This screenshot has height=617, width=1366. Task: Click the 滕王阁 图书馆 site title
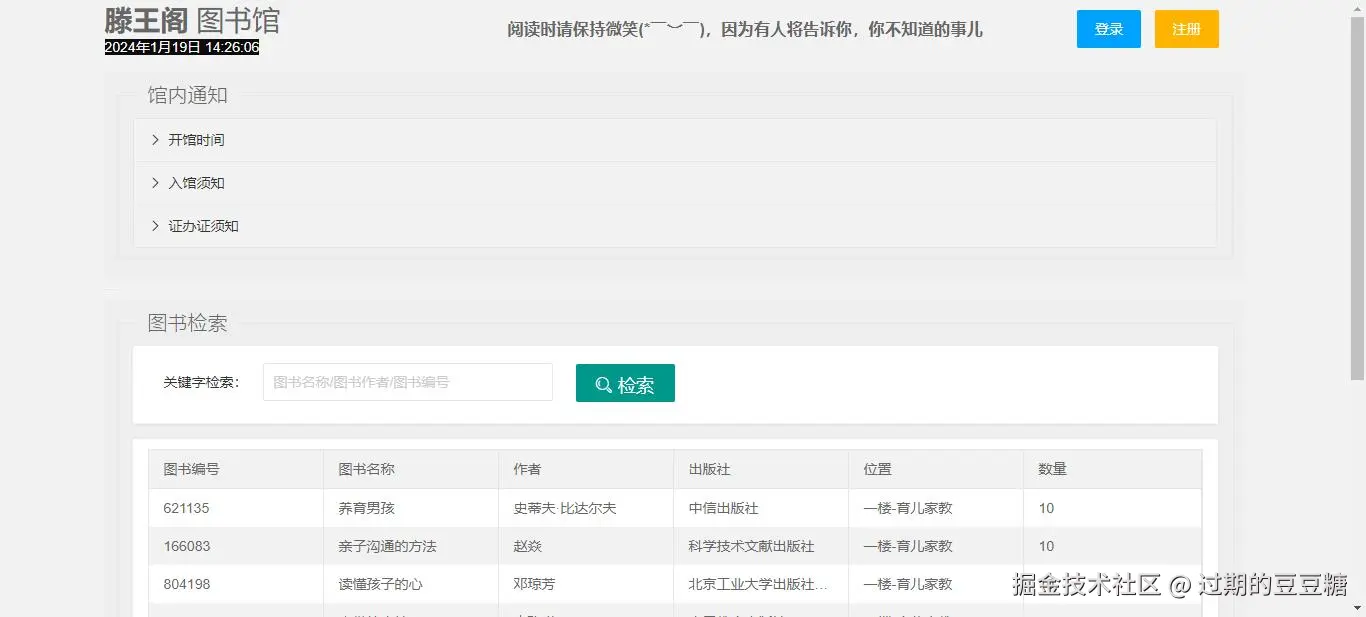192,20
